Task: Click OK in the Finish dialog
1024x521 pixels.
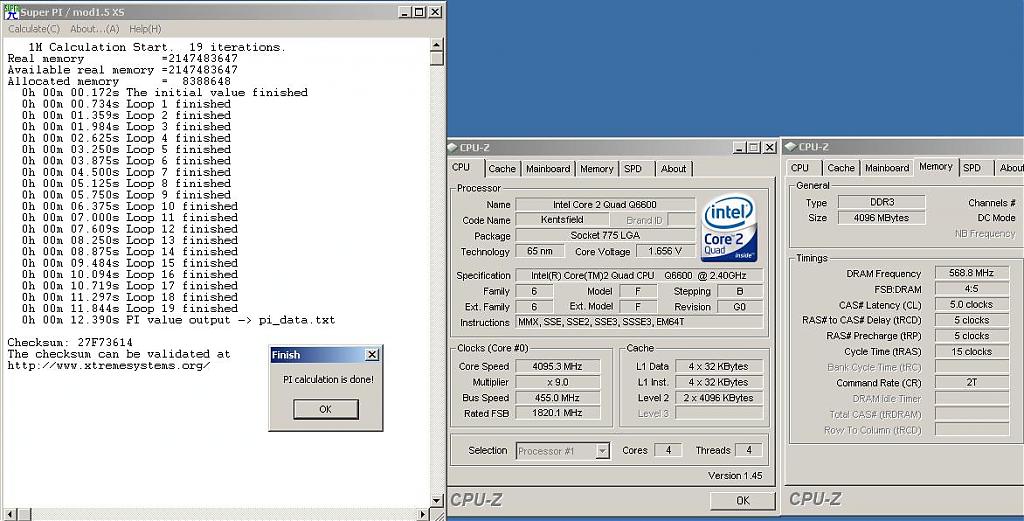Action: click(325, 409)
